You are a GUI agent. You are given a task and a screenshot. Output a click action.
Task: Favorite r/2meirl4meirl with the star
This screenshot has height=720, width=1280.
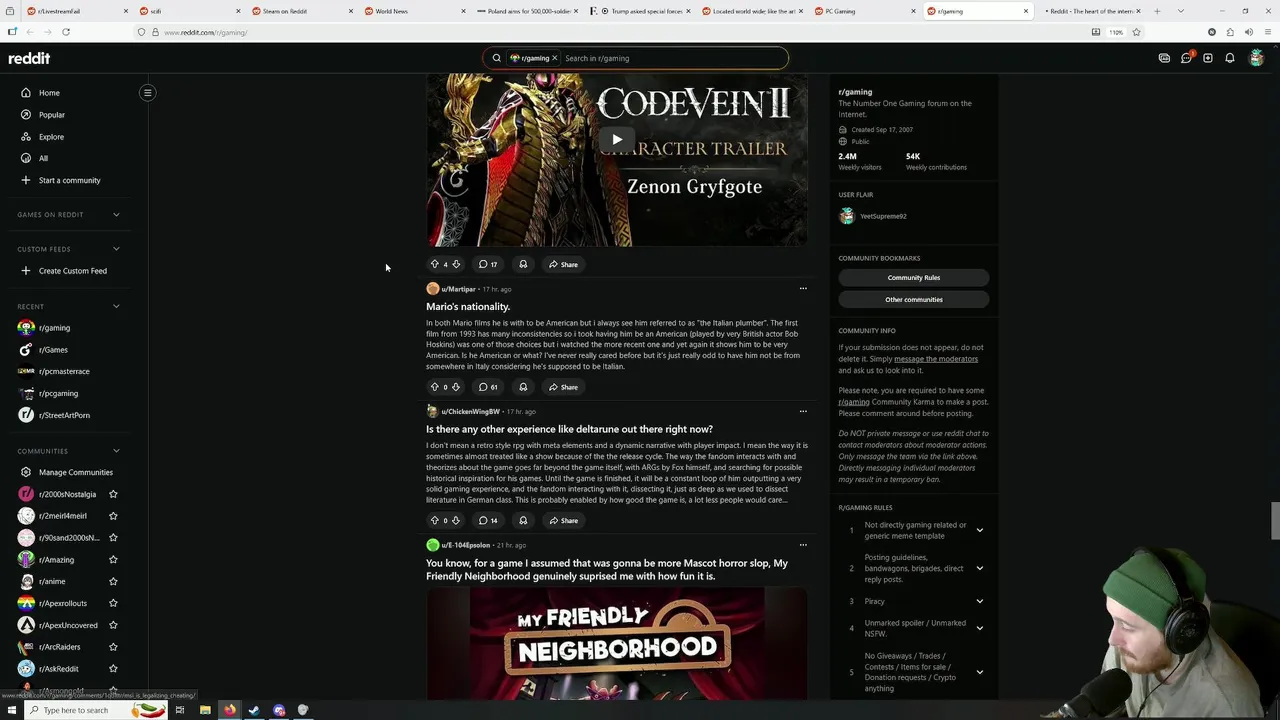(x=113, y=516)
